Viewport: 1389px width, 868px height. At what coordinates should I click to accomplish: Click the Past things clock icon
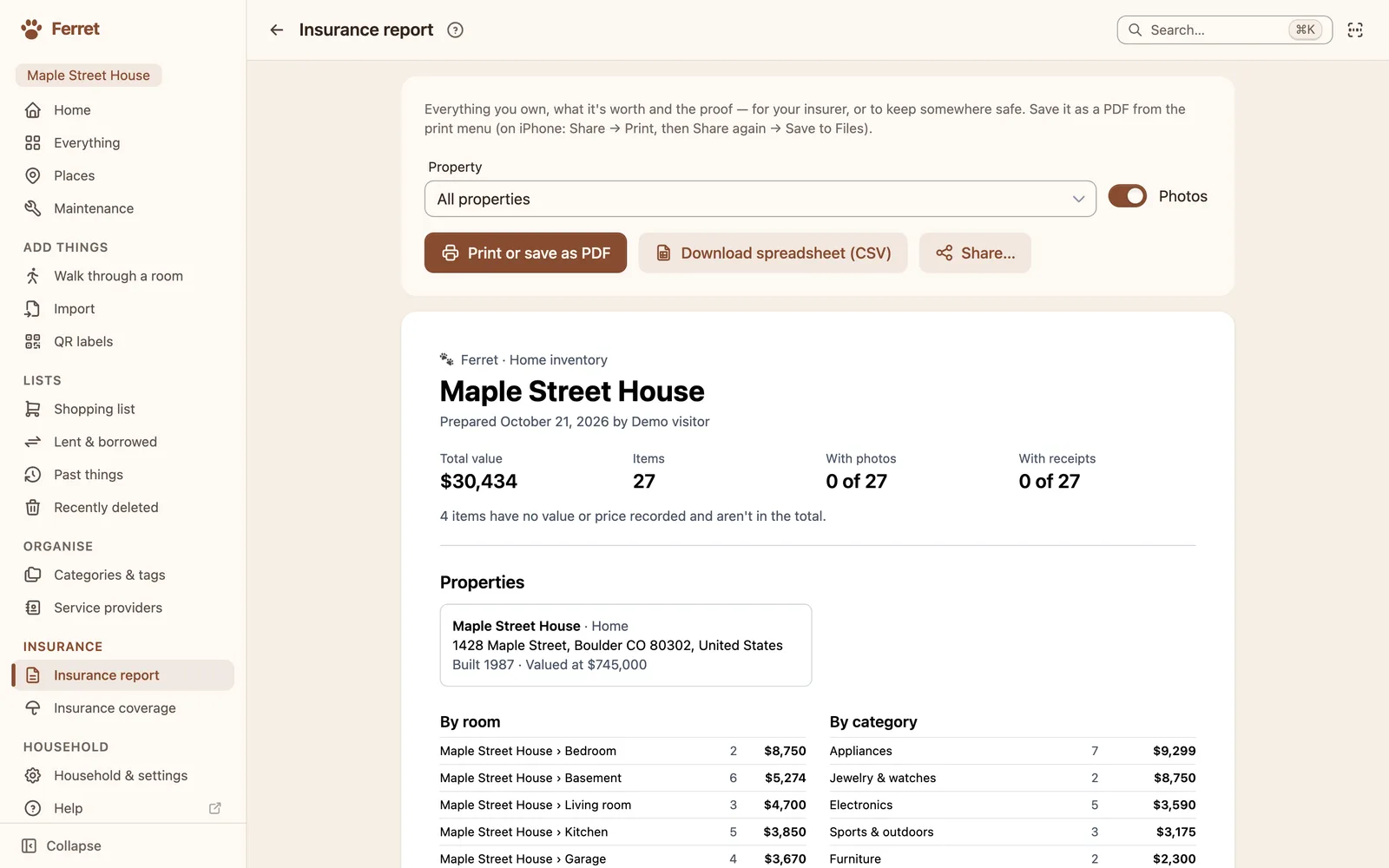(33, 475)
